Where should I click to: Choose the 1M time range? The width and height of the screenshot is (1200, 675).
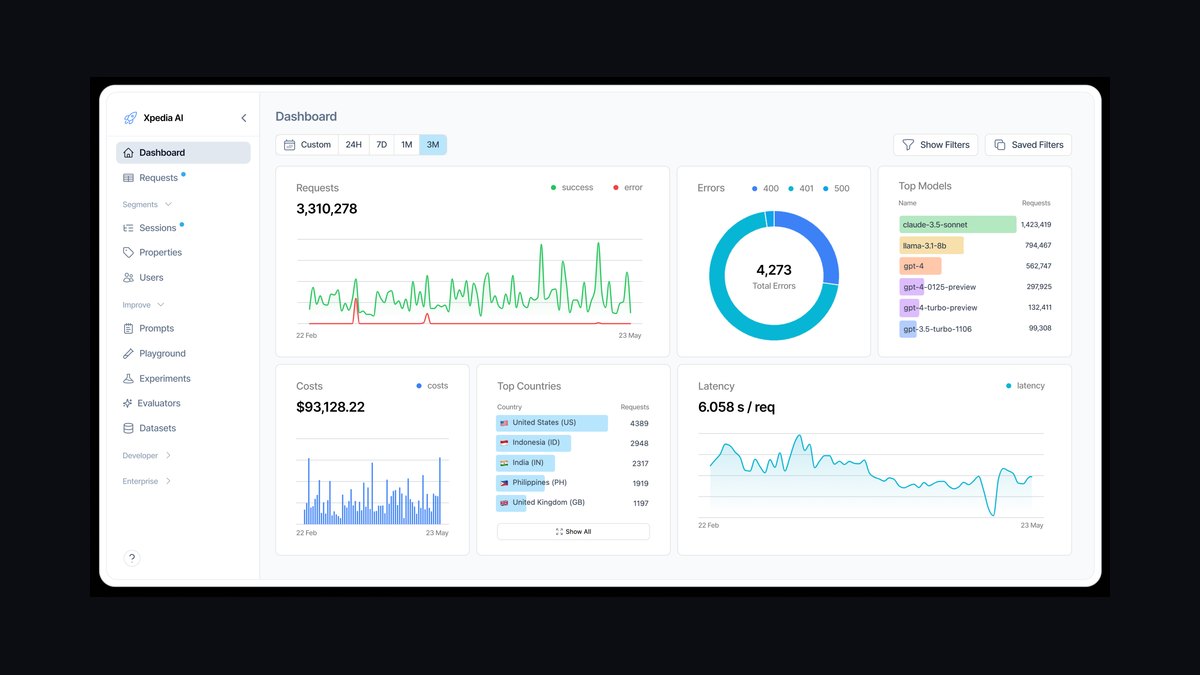(407, 145)
